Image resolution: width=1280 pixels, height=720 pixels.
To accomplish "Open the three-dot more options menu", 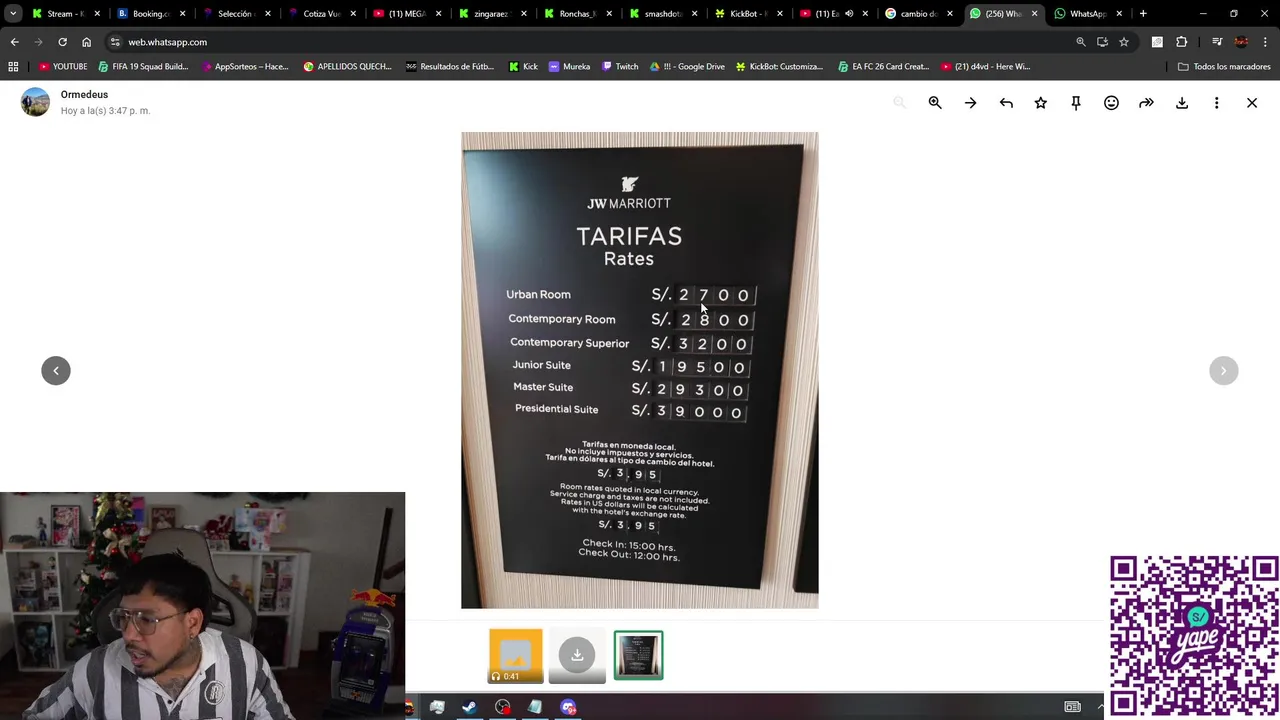I will [1216, 103].
